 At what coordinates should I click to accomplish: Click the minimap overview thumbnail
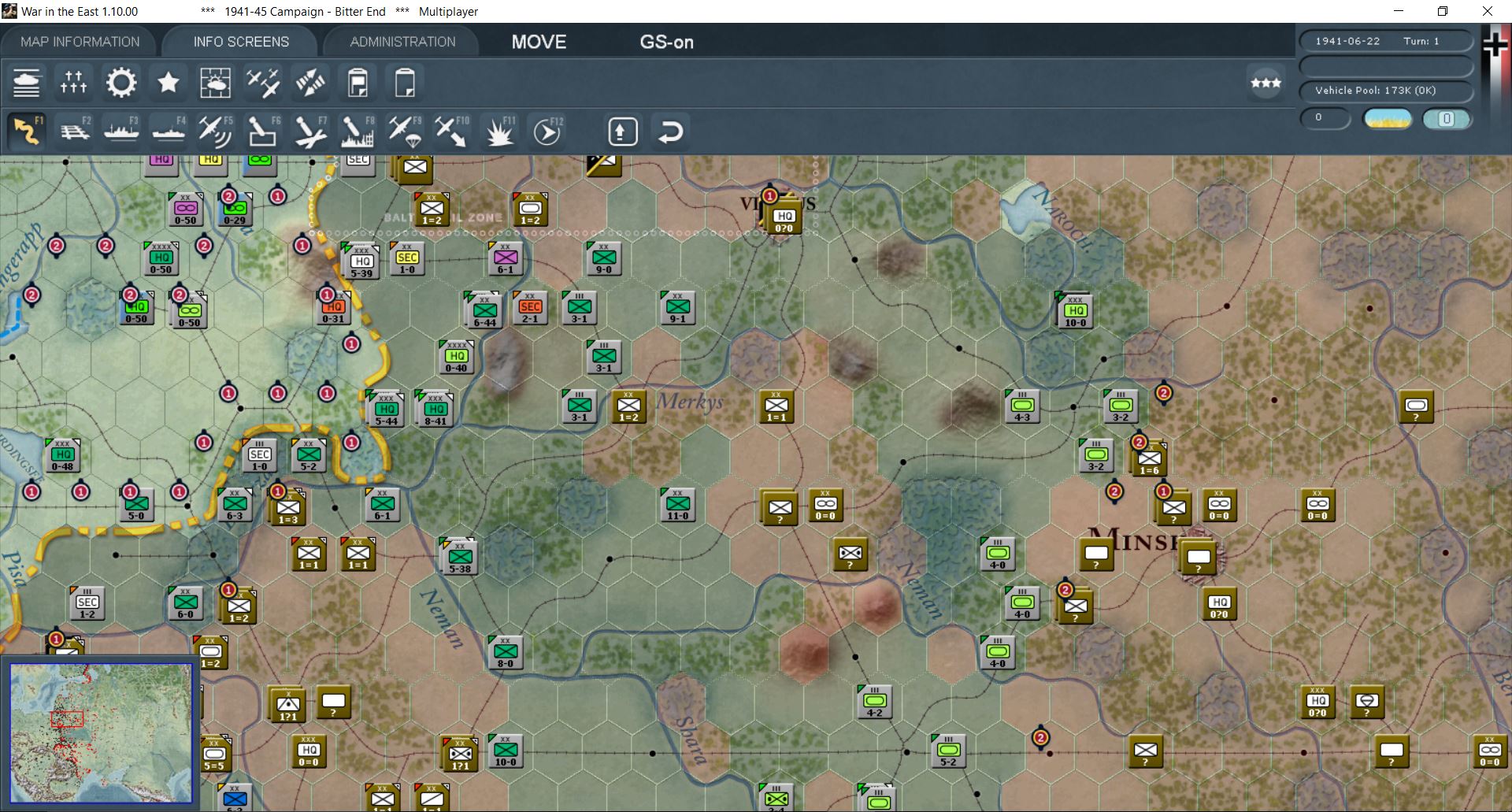click(101, 733)
